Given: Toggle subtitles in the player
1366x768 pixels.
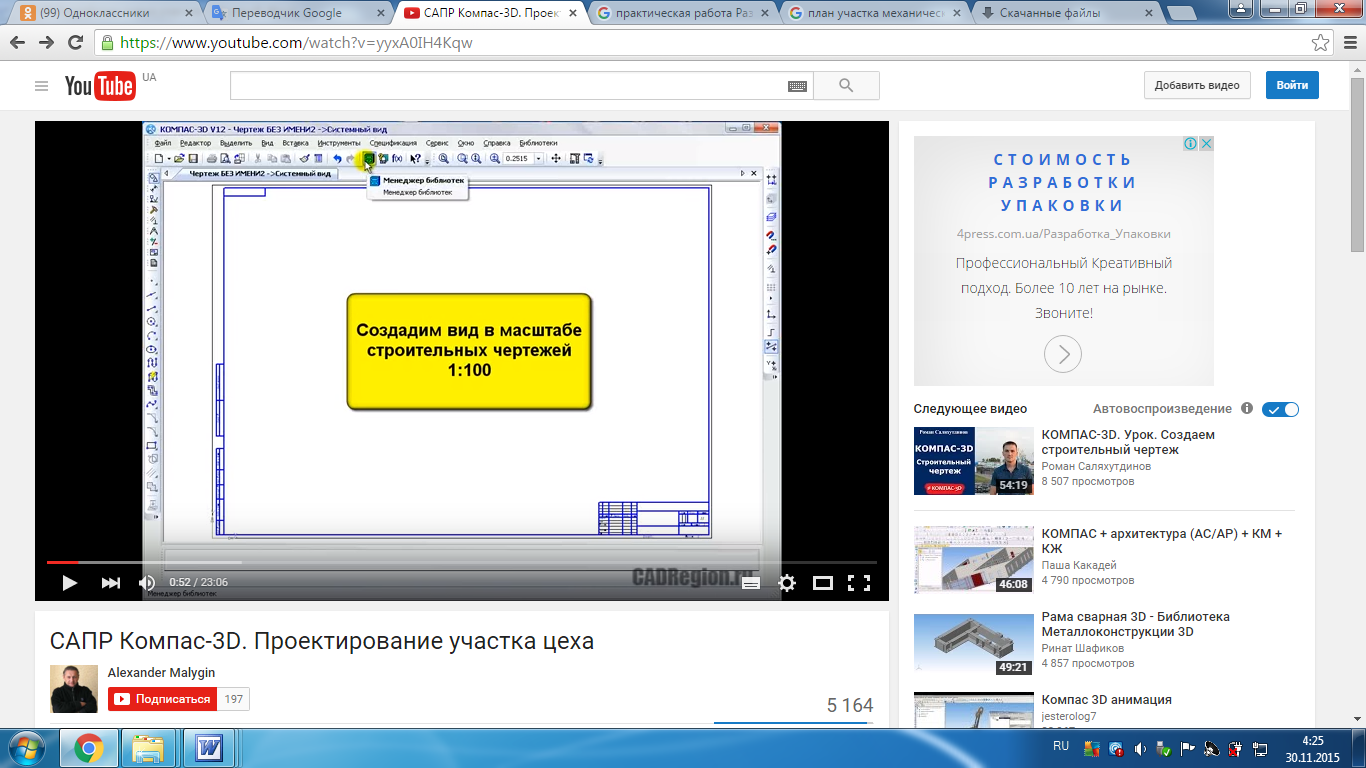Looking at the screenshot, I should coord(752,582).
